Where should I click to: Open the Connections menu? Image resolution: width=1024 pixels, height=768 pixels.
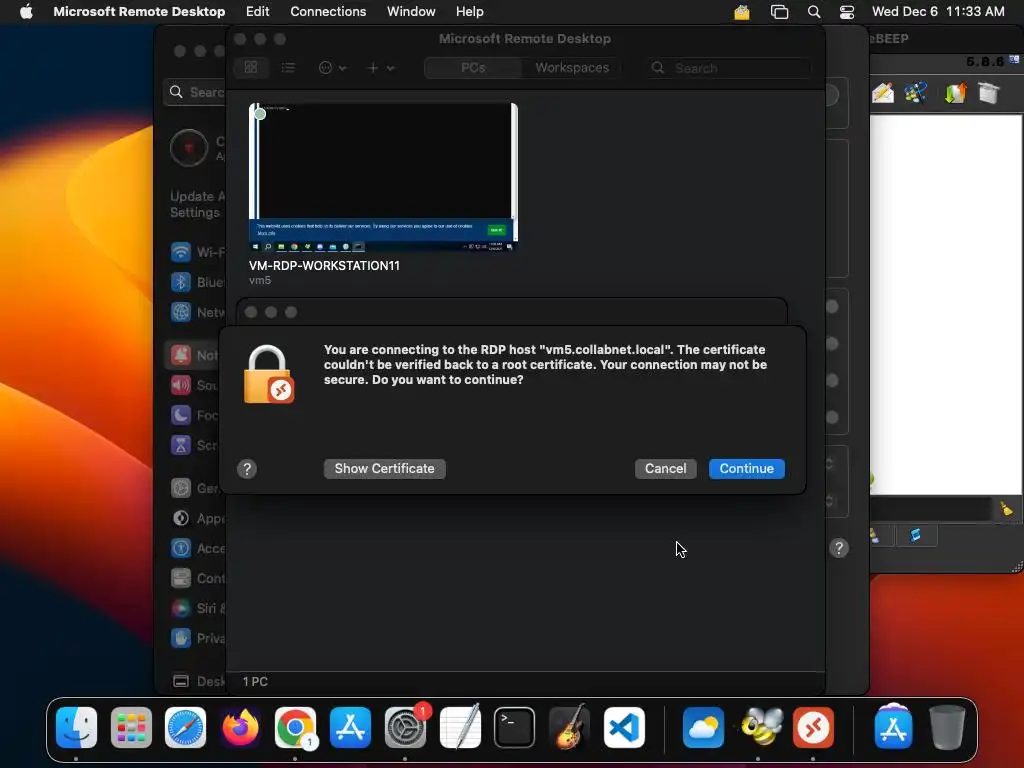click(x=328, y=12)
